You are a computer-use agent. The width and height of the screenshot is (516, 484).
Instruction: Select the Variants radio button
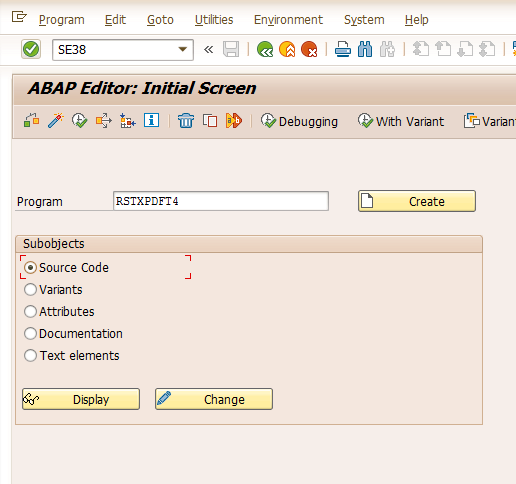tap(30, 290)
